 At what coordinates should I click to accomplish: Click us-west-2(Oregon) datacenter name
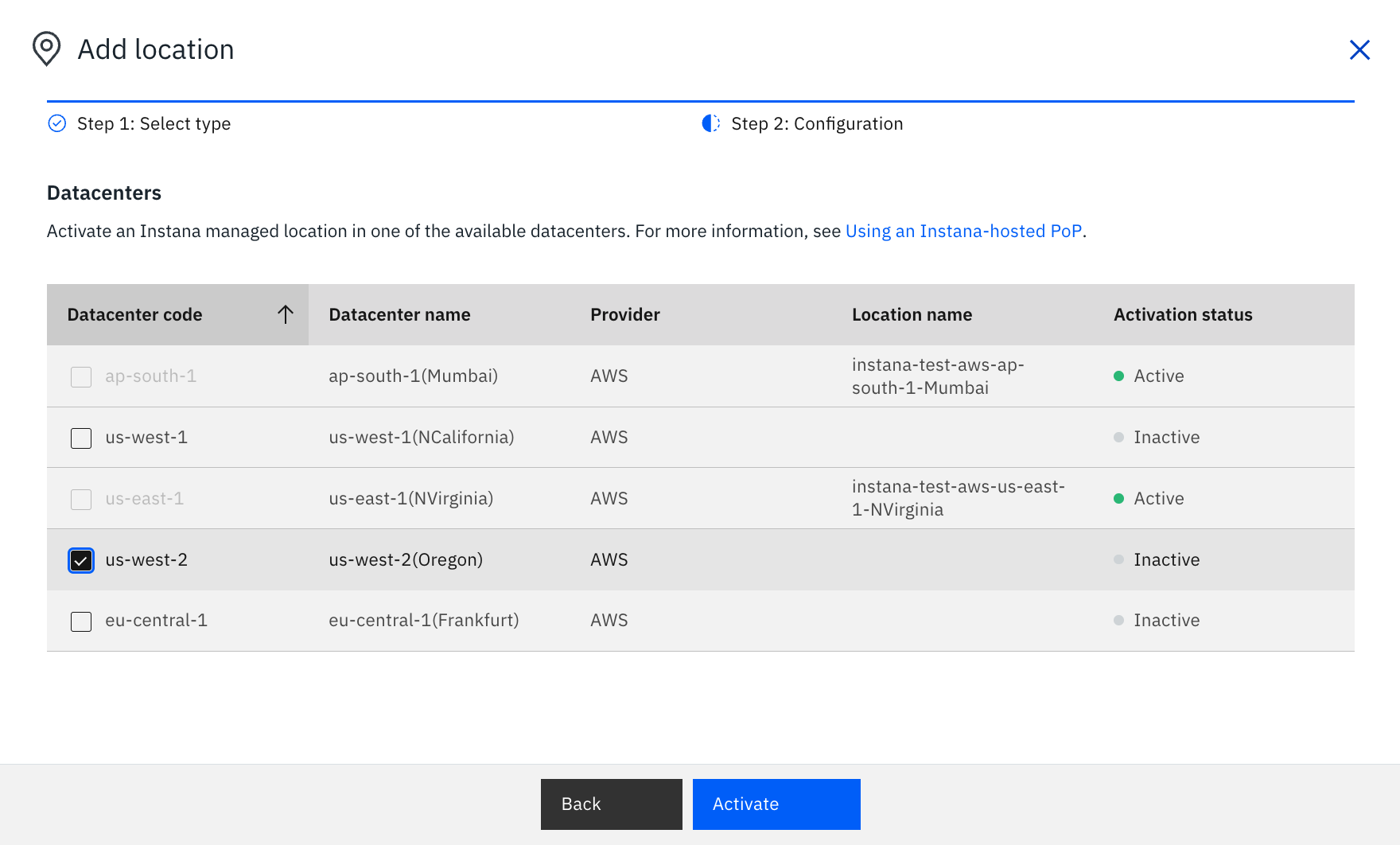point(406,559)
